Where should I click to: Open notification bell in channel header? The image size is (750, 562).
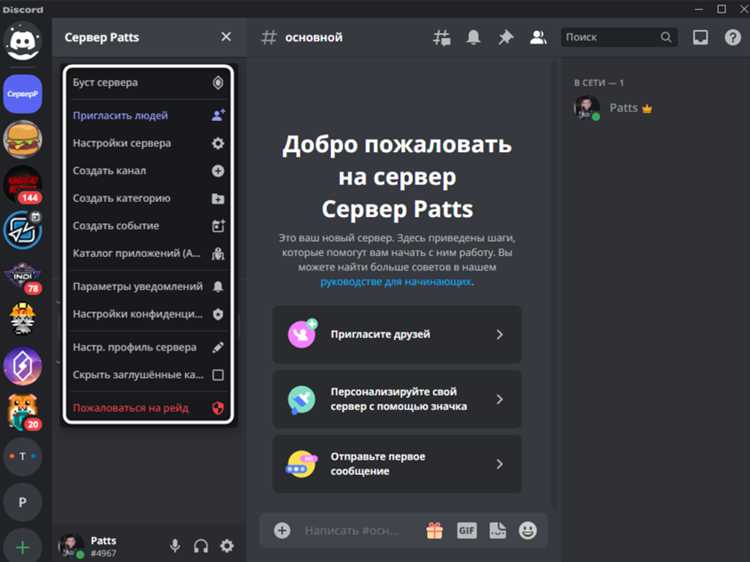tap(473, 37)
